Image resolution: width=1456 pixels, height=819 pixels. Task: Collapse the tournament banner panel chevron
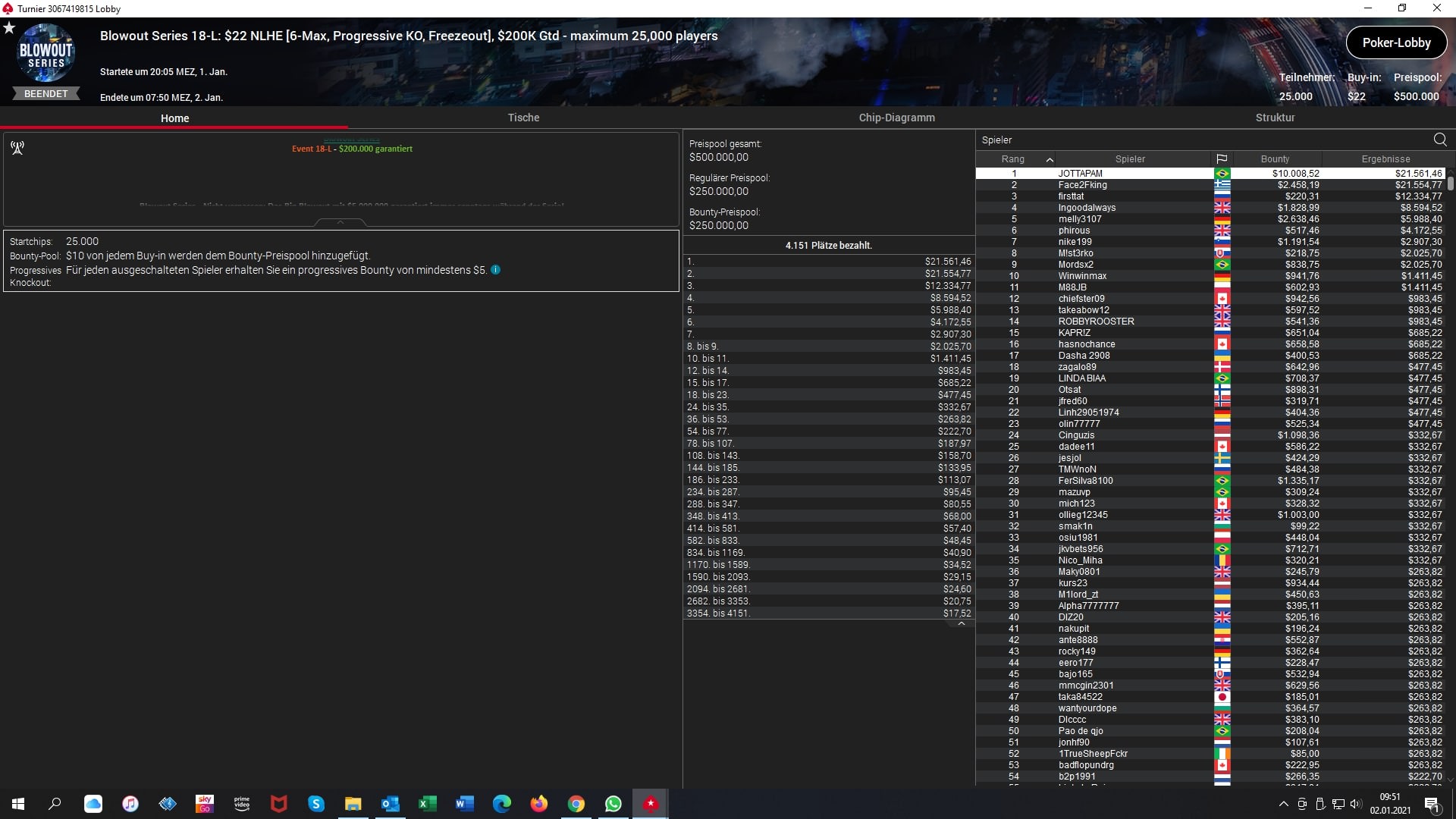click(340, 222)
